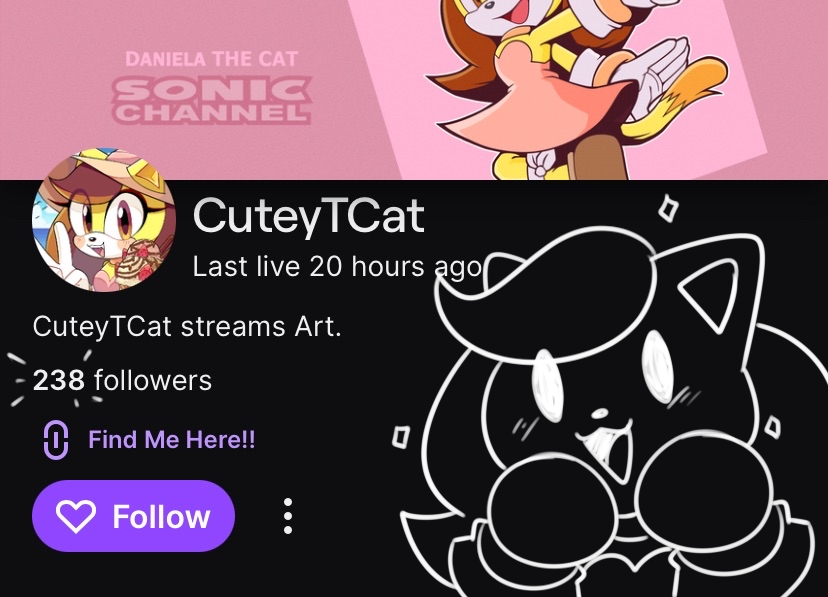Click the Sonic Channel logo in banner
Screen dimensions: 828x597
pos(212,100)
